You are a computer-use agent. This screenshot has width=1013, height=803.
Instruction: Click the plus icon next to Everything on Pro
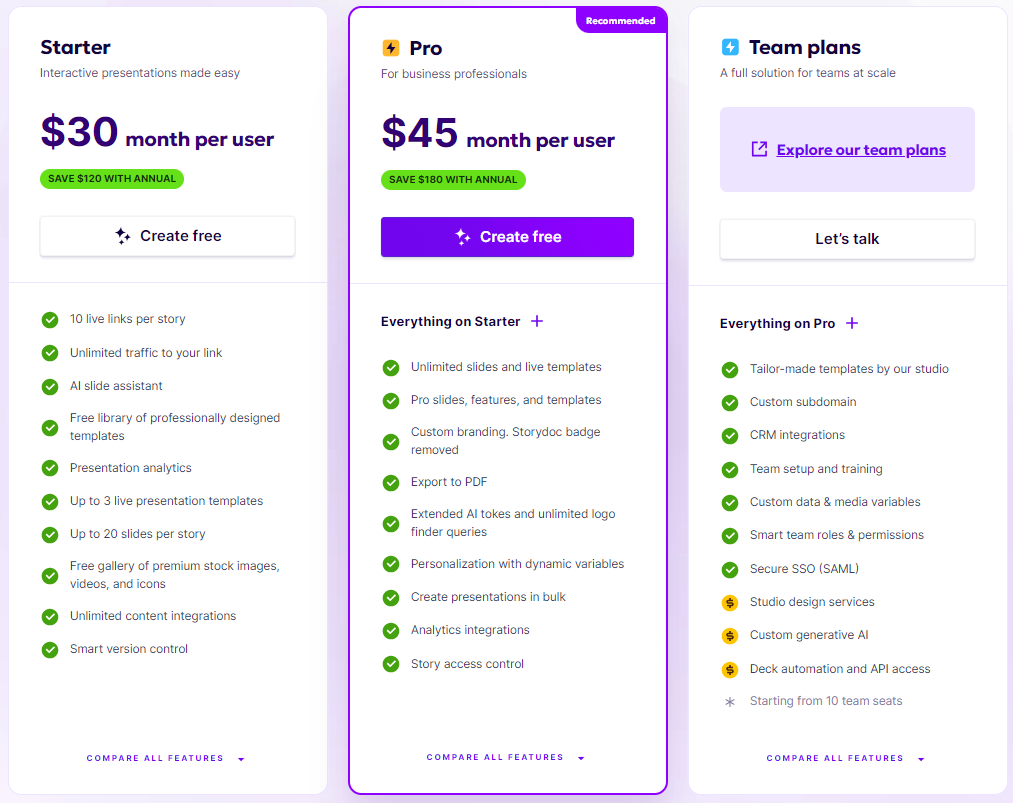point(852,323)
